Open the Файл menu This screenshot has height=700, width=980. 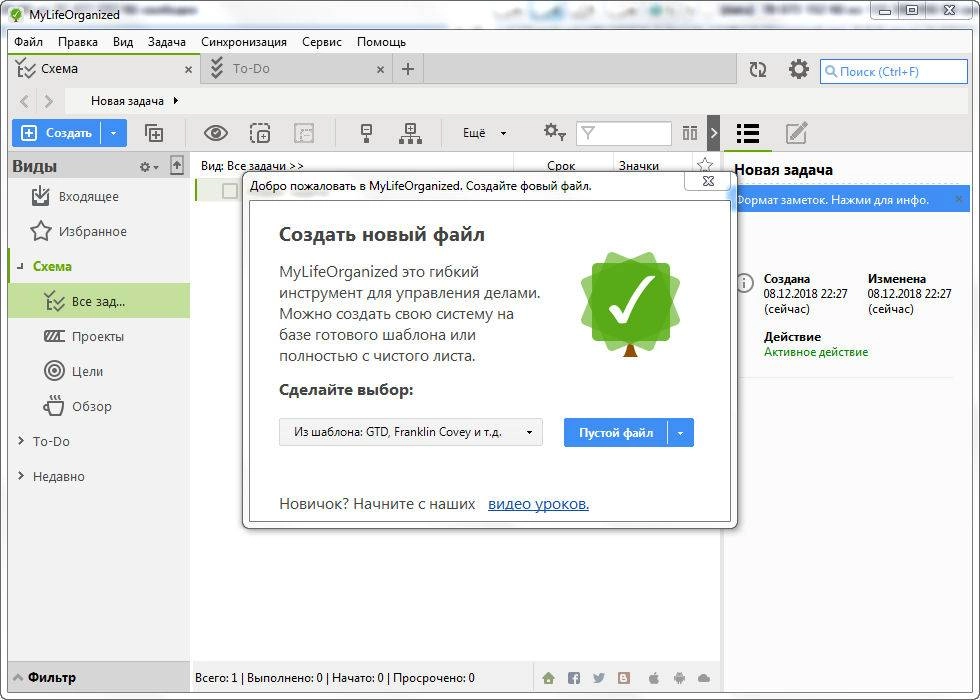tap(28, 42)
